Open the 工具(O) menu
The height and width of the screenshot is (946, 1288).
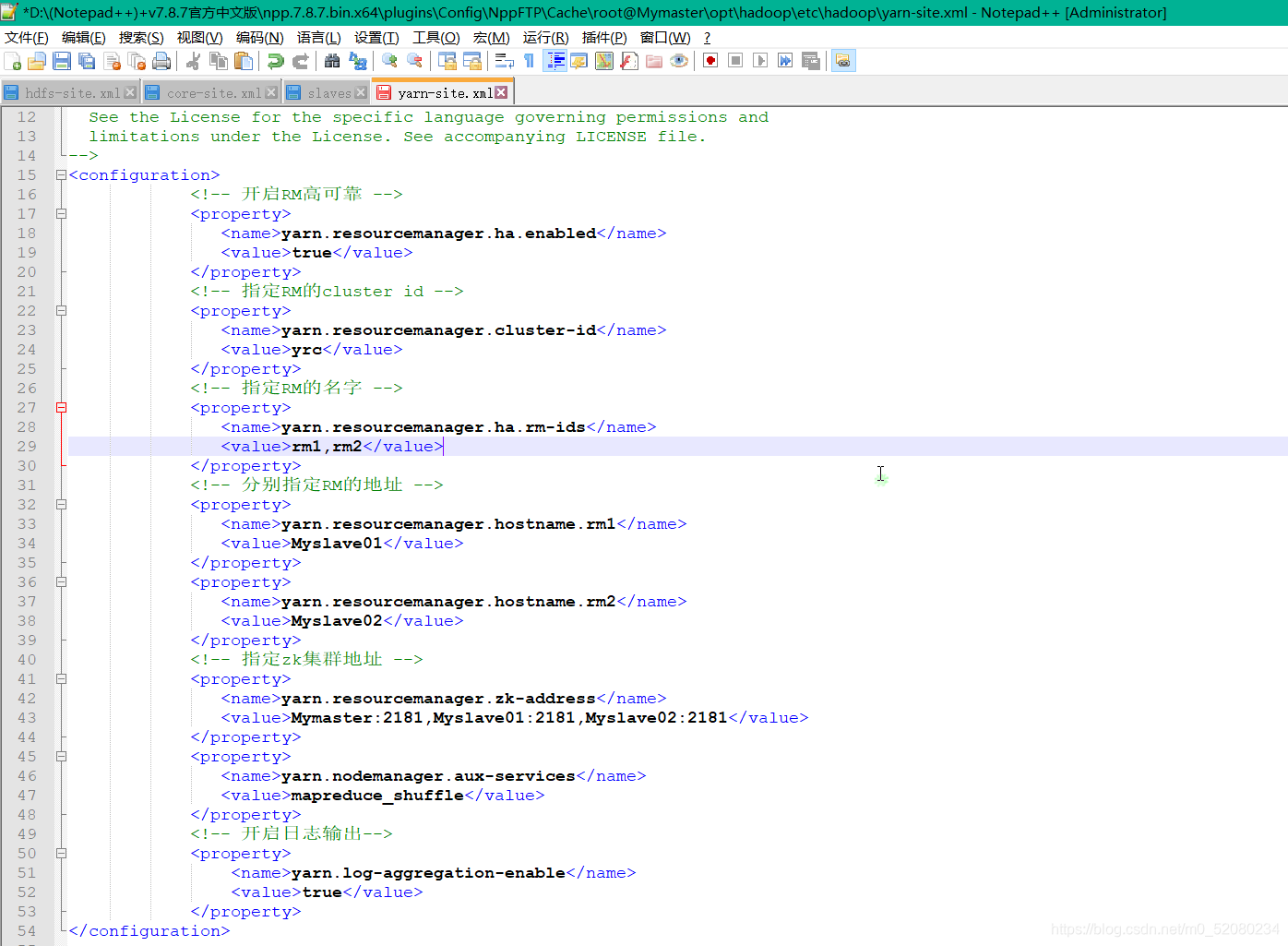436,37
